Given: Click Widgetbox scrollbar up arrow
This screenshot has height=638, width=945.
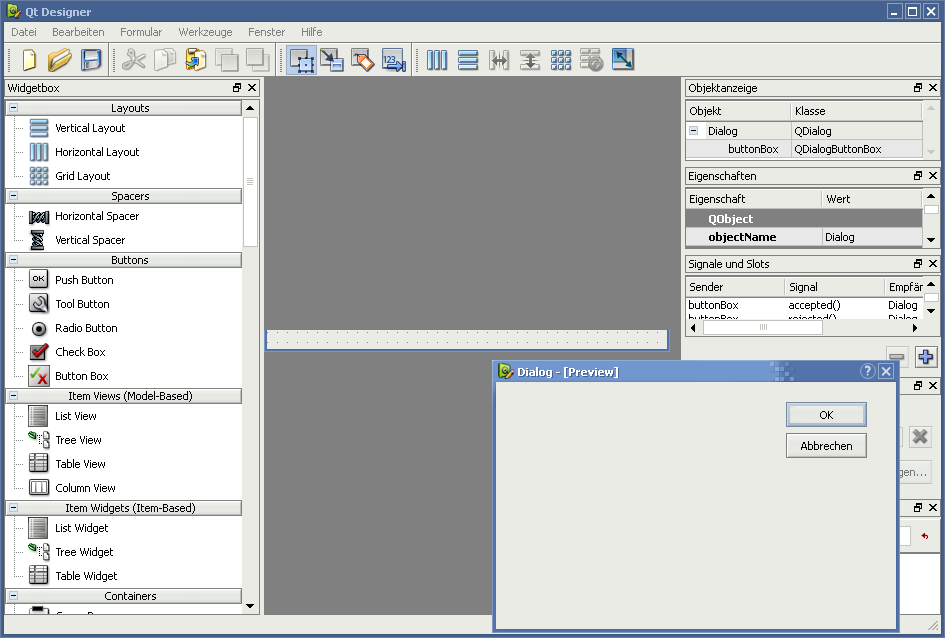Looking at the screenshot, I should coord(250,108).
